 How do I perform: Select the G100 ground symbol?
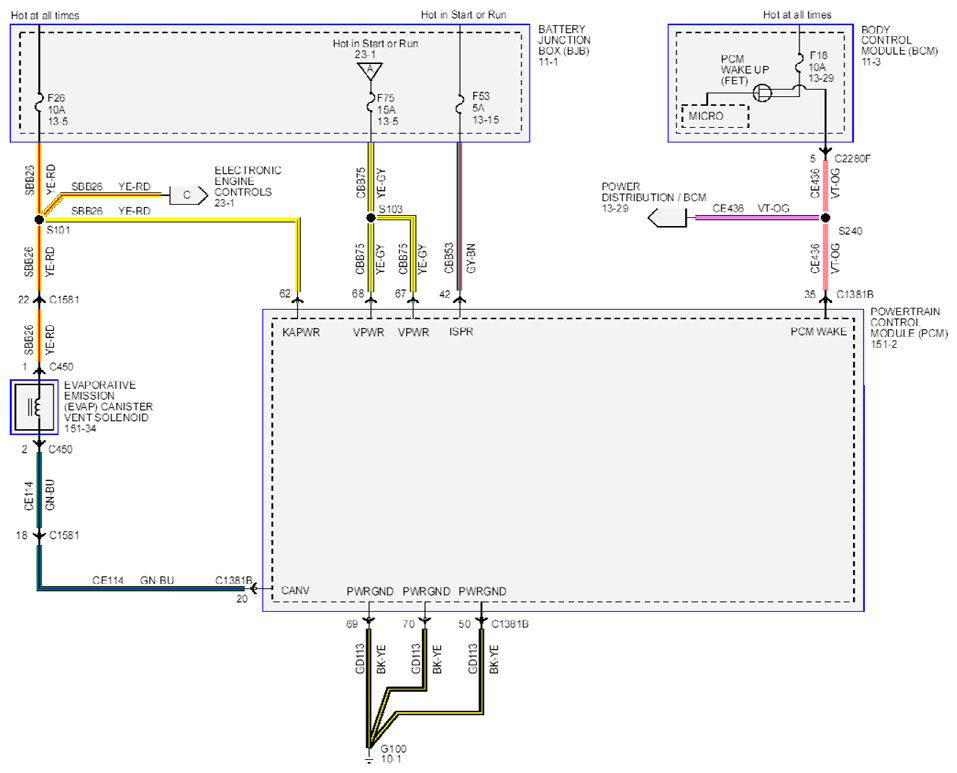[368, 757]
